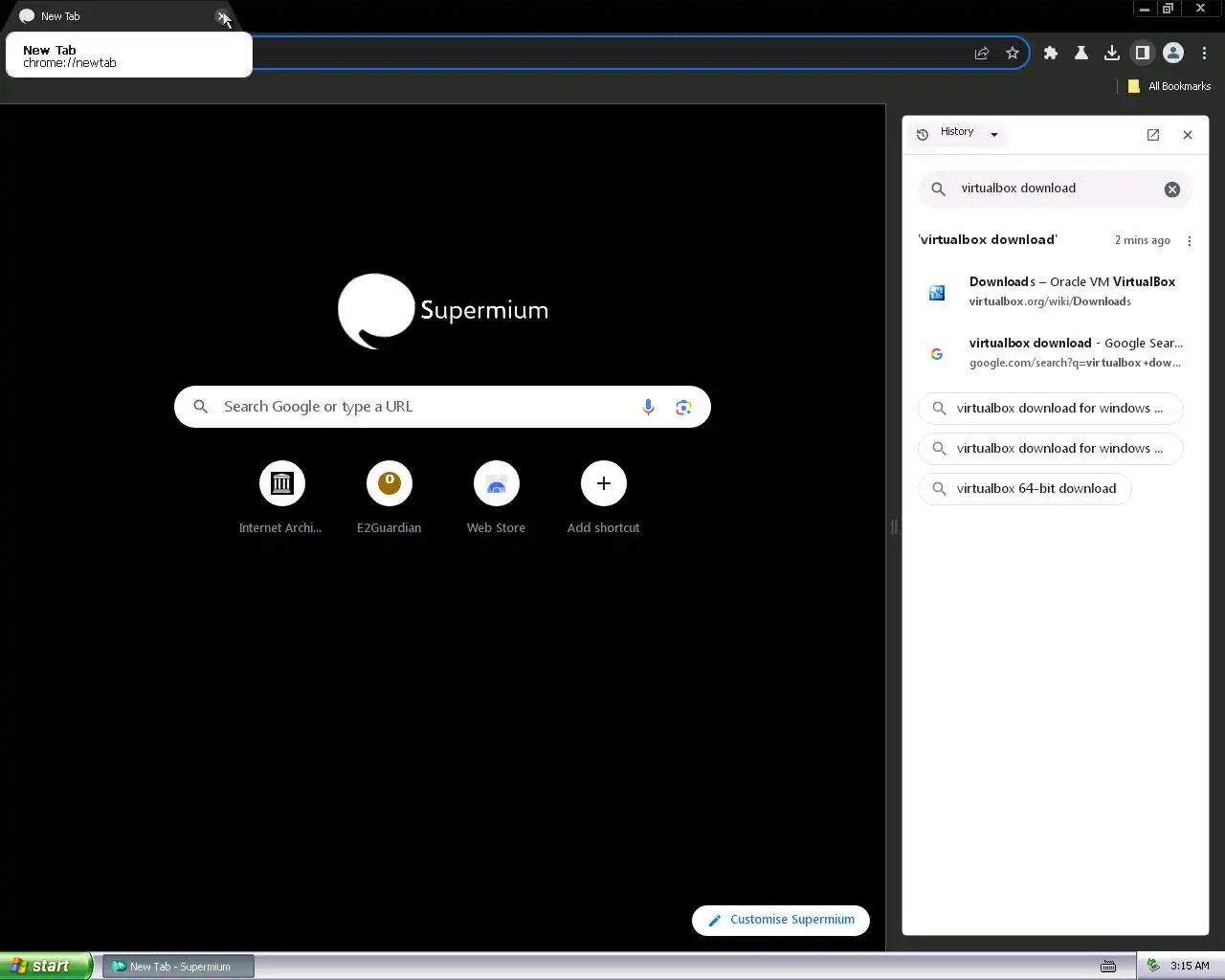Open Downloads – Oracle VM VirtualBox entry
This screenshot has height=980, width=1225.
[x=1056, y=291]
